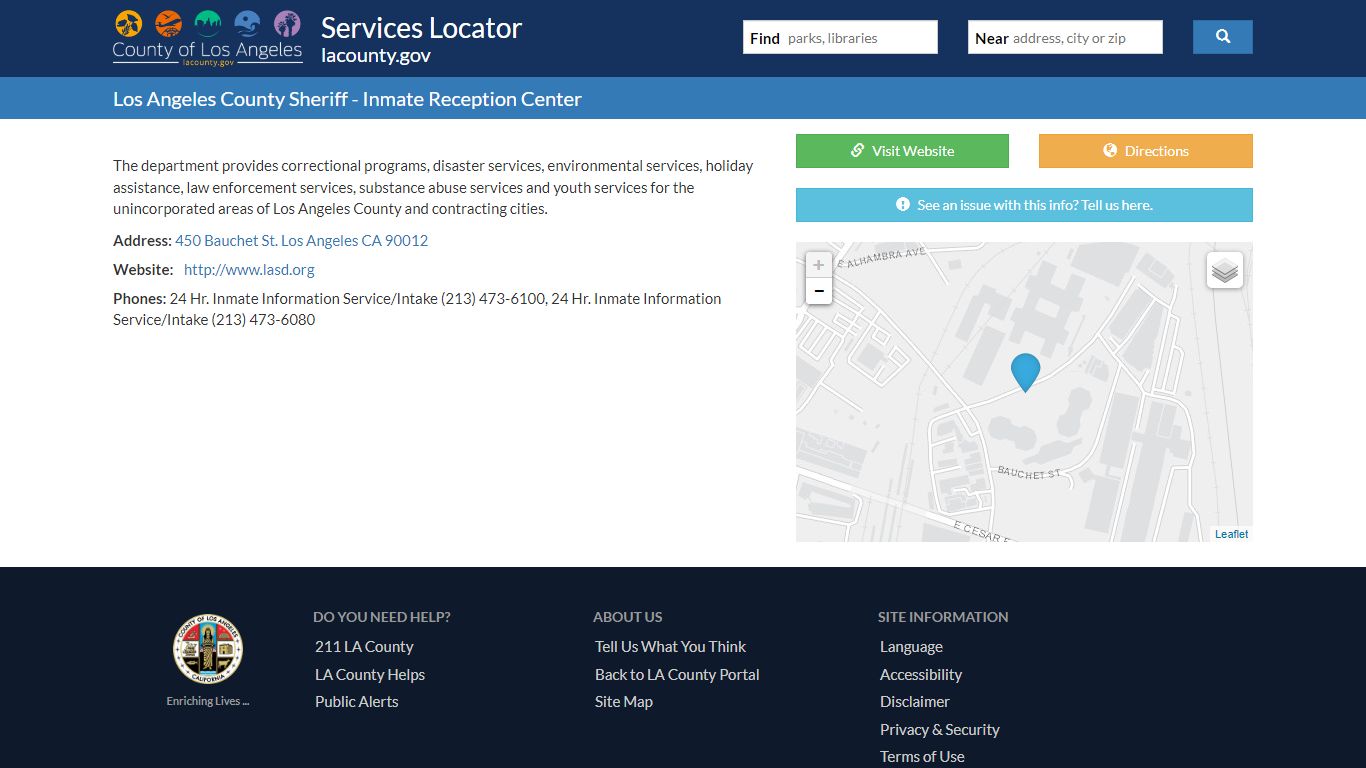The width and height of the screenshot is (1366, 768).
Task: Zoom in on the map
Action: [819, 265]
